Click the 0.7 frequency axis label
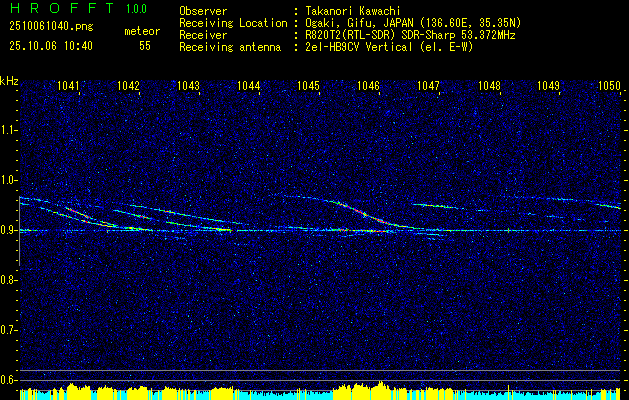 (9, 330)
